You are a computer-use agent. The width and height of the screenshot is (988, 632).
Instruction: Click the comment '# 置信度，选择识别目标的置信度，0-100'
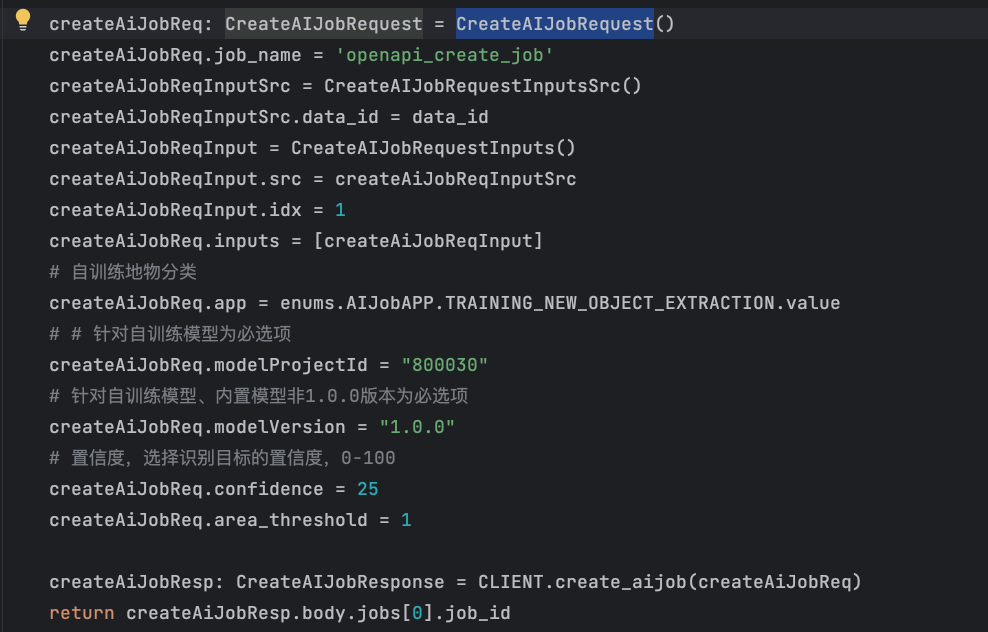point(222,458)
